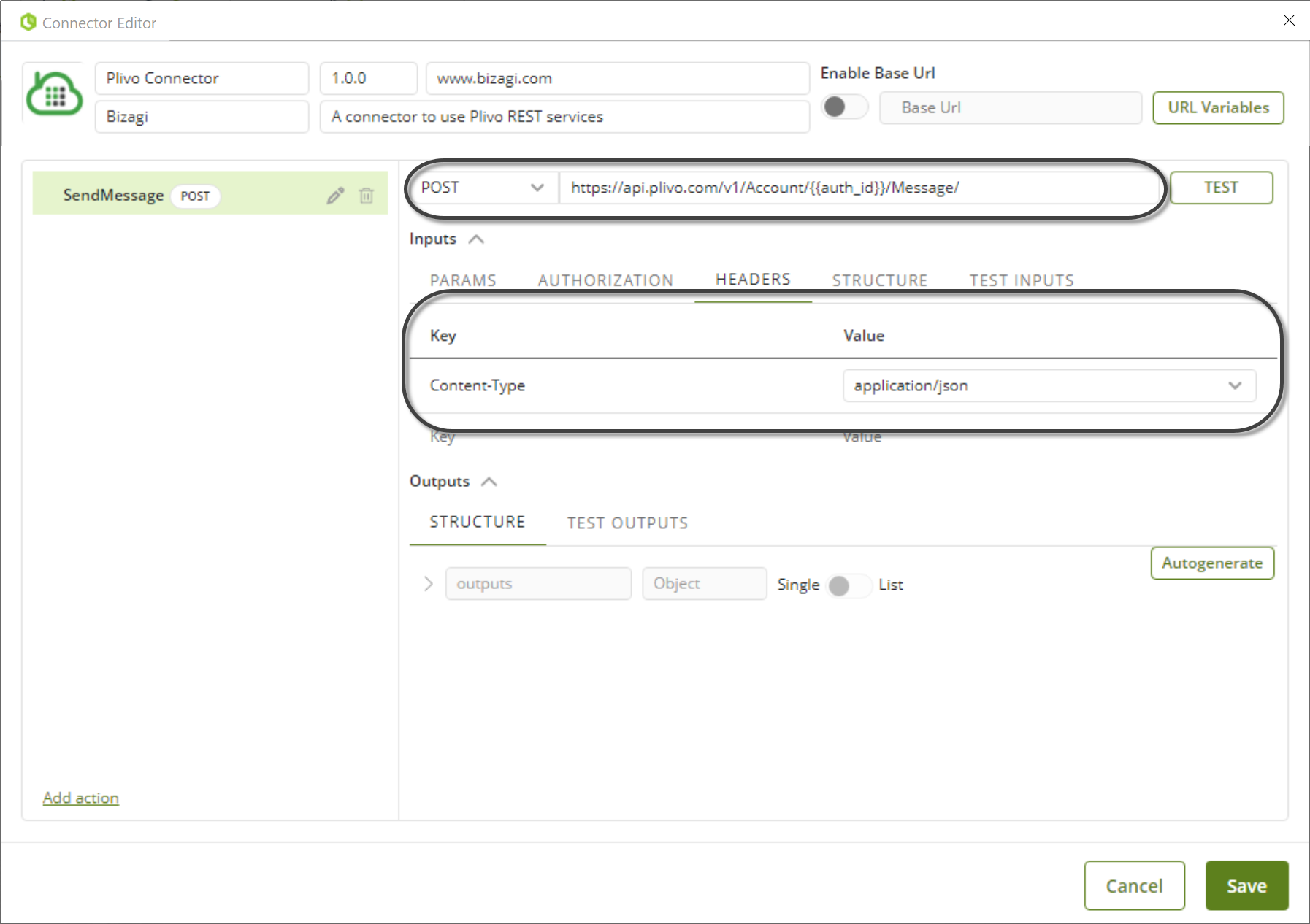Viewport: 1310px width, 924px height.
Task: Open the inputs STRUCTURE tab
Action: (880, 280)
